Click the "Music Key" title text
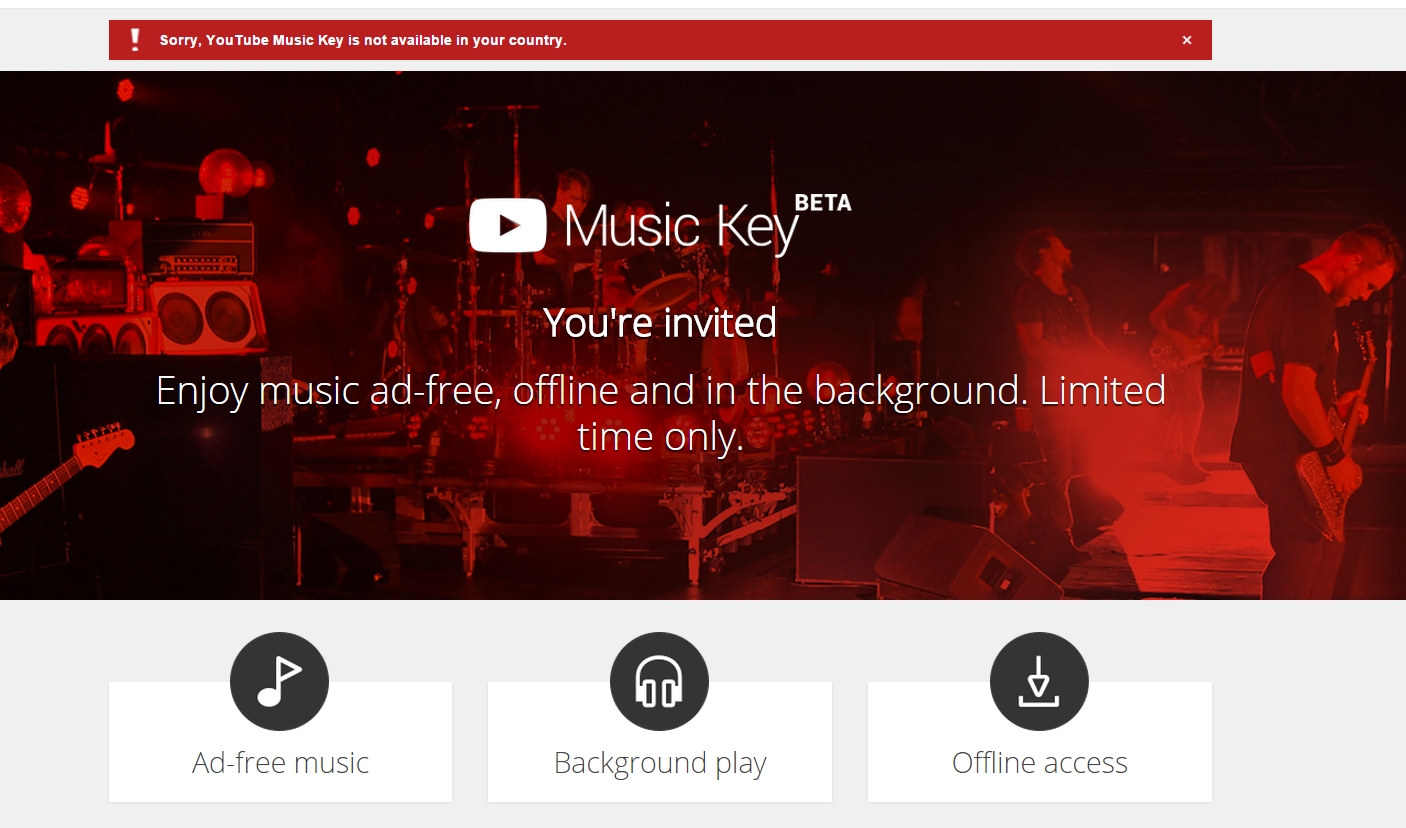The width and height of the screenshot is (1406, 828). 682,227
